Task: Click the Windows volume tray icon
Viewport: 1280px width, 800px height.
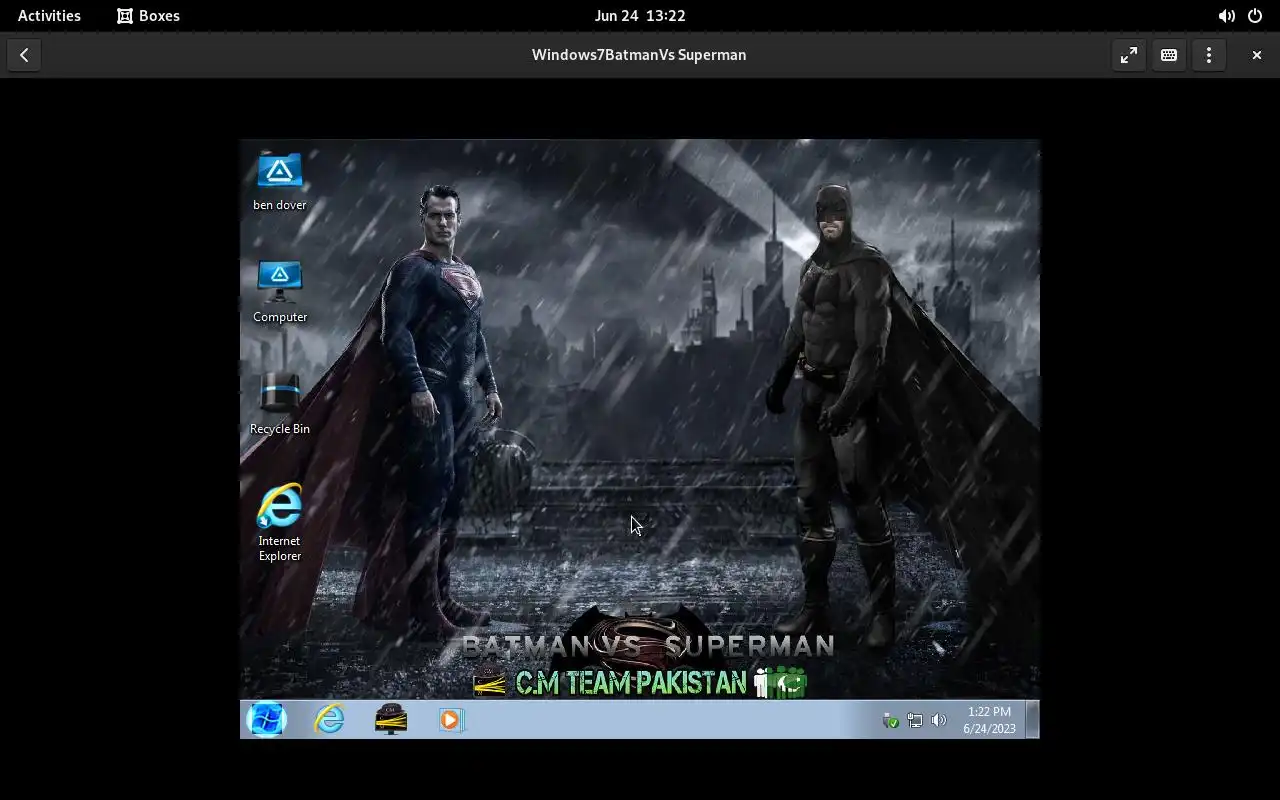Action: click(938, 720)
